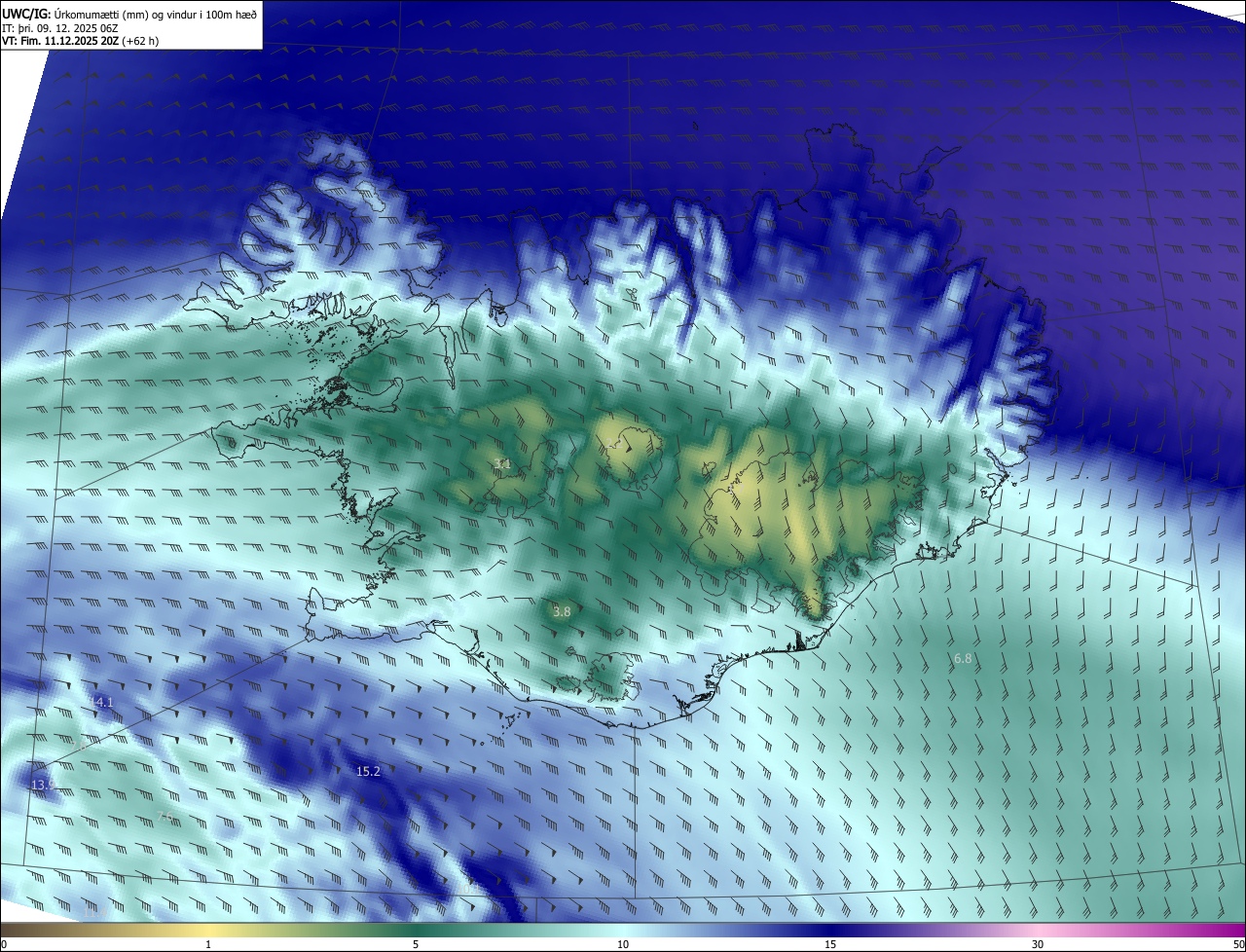This screenshot has height=952, width=1246.
Task: Click the 'UWC/IG: Úrkomumætti (mm)' title line
Action: (129, 14)
